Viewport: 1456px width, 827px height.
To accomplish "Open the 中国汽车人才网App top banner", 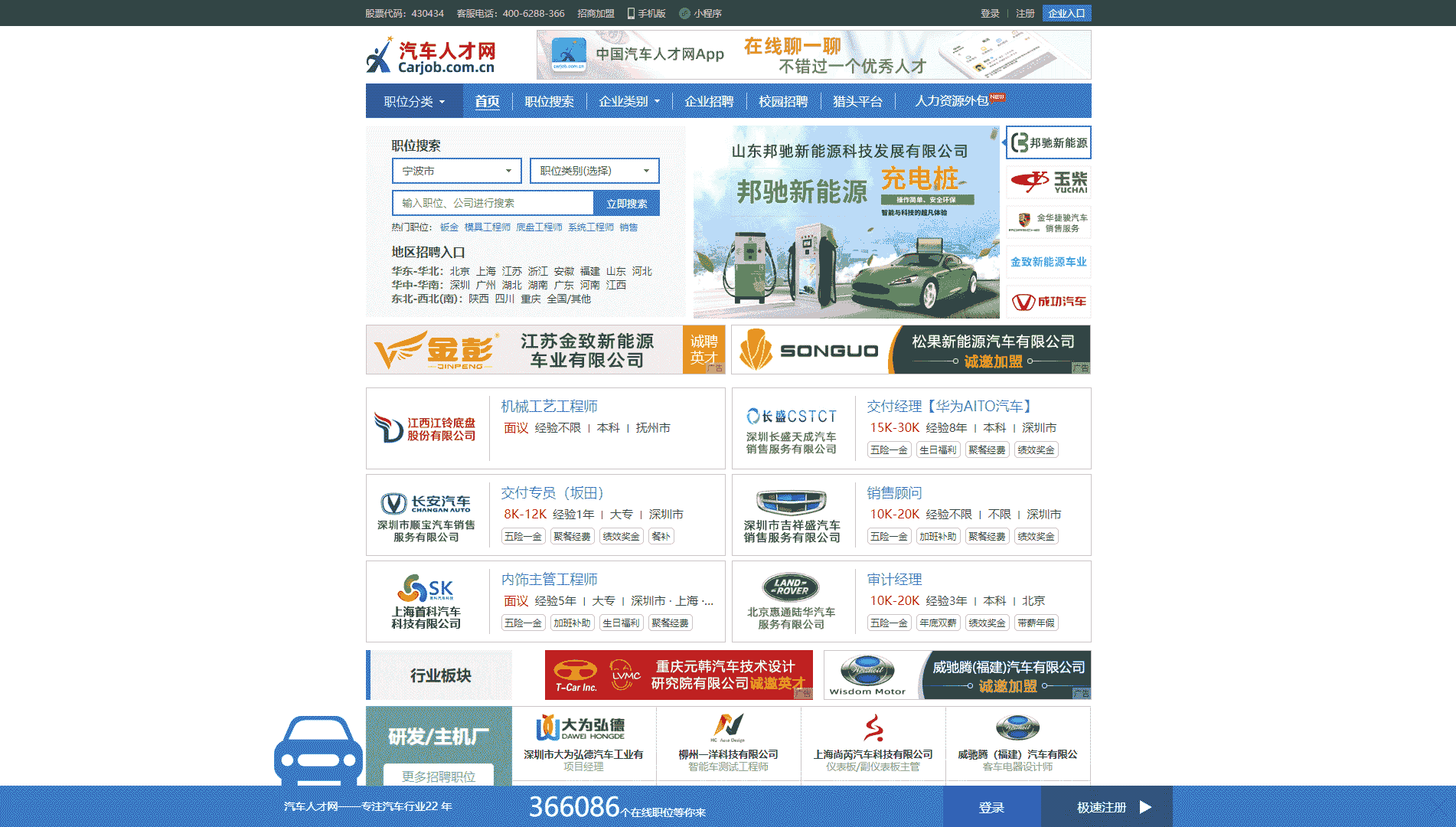I will tap(814, 54).
